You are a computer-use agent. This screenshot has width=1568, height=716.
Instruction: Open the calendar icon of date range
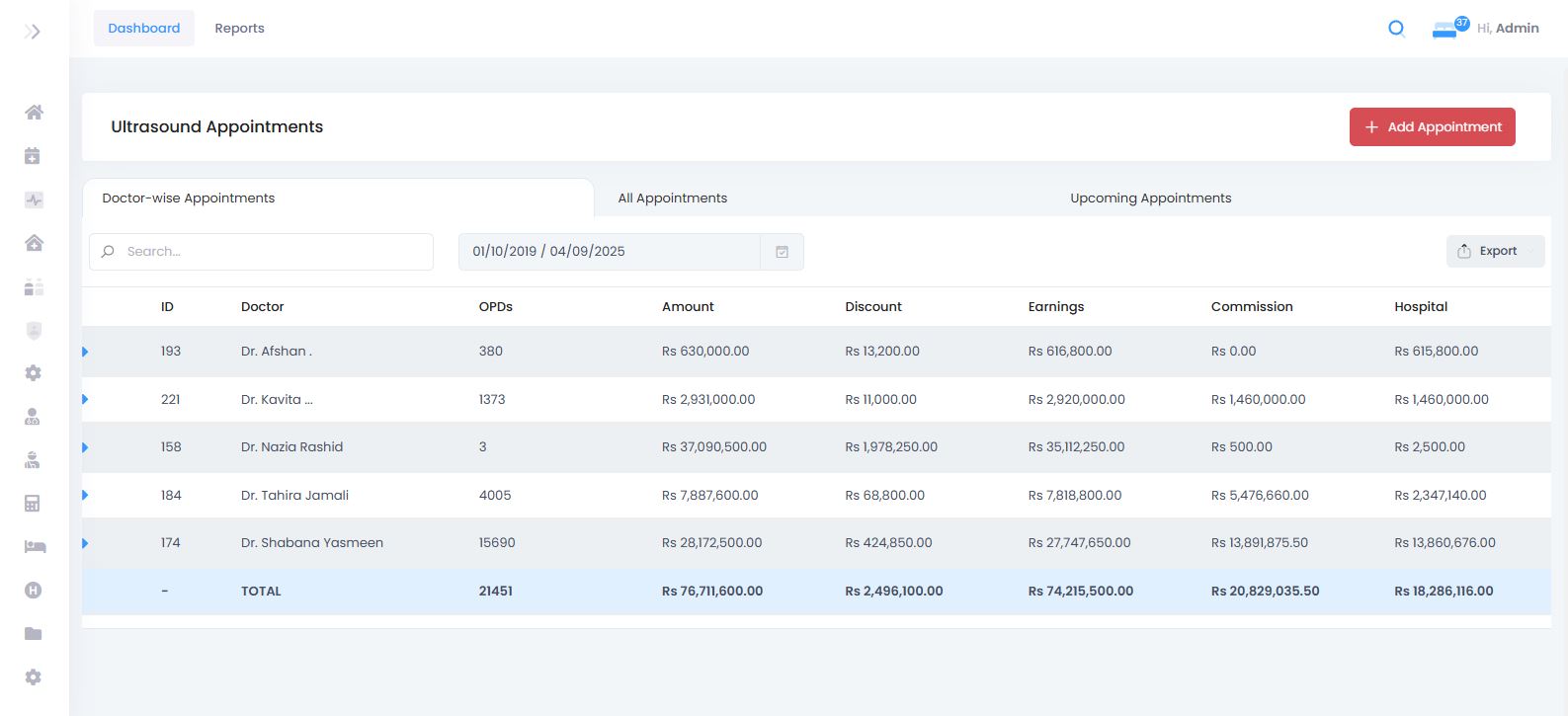point(782,252)
